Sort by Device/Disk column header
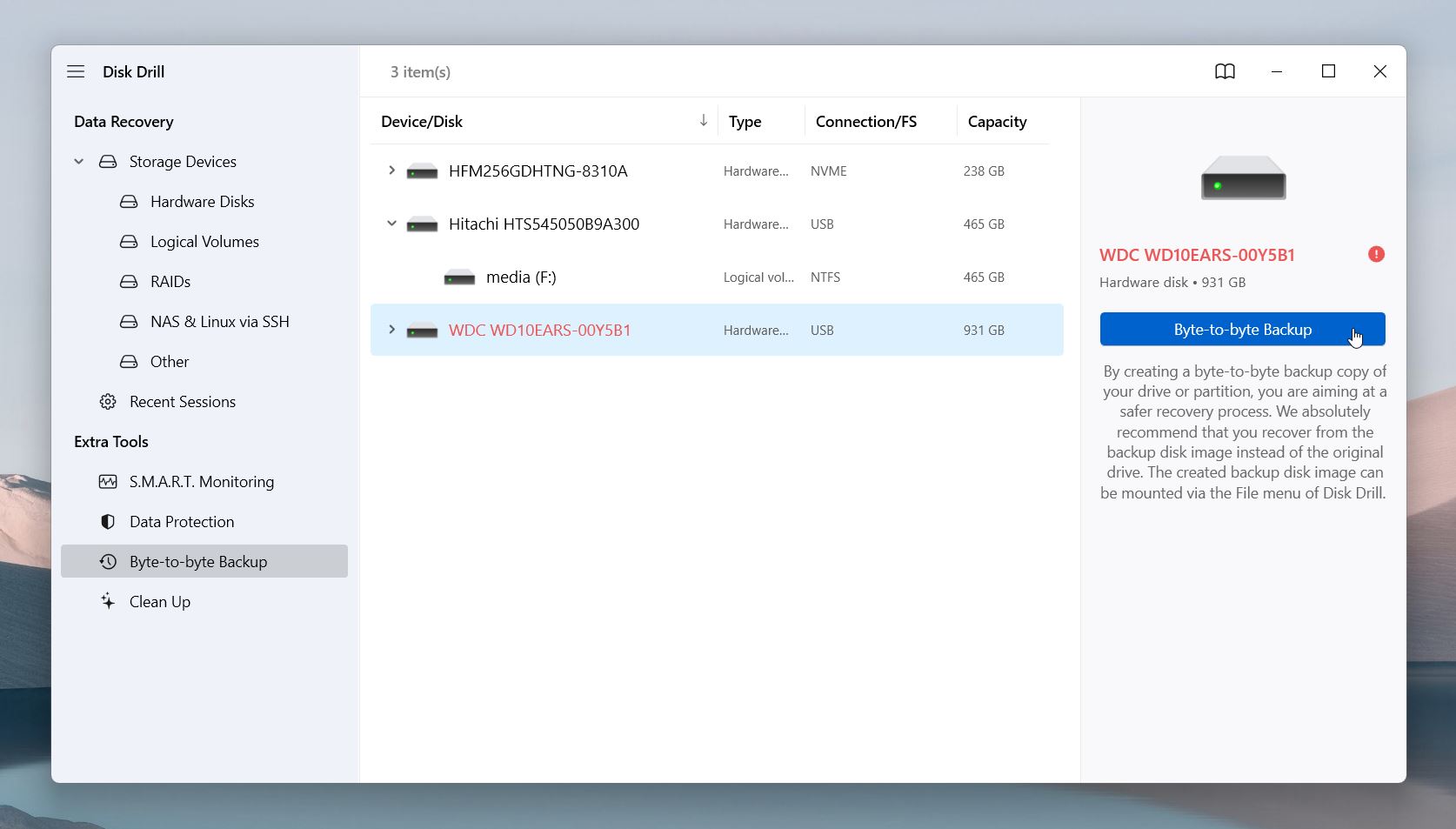 [x=422, y=122]
